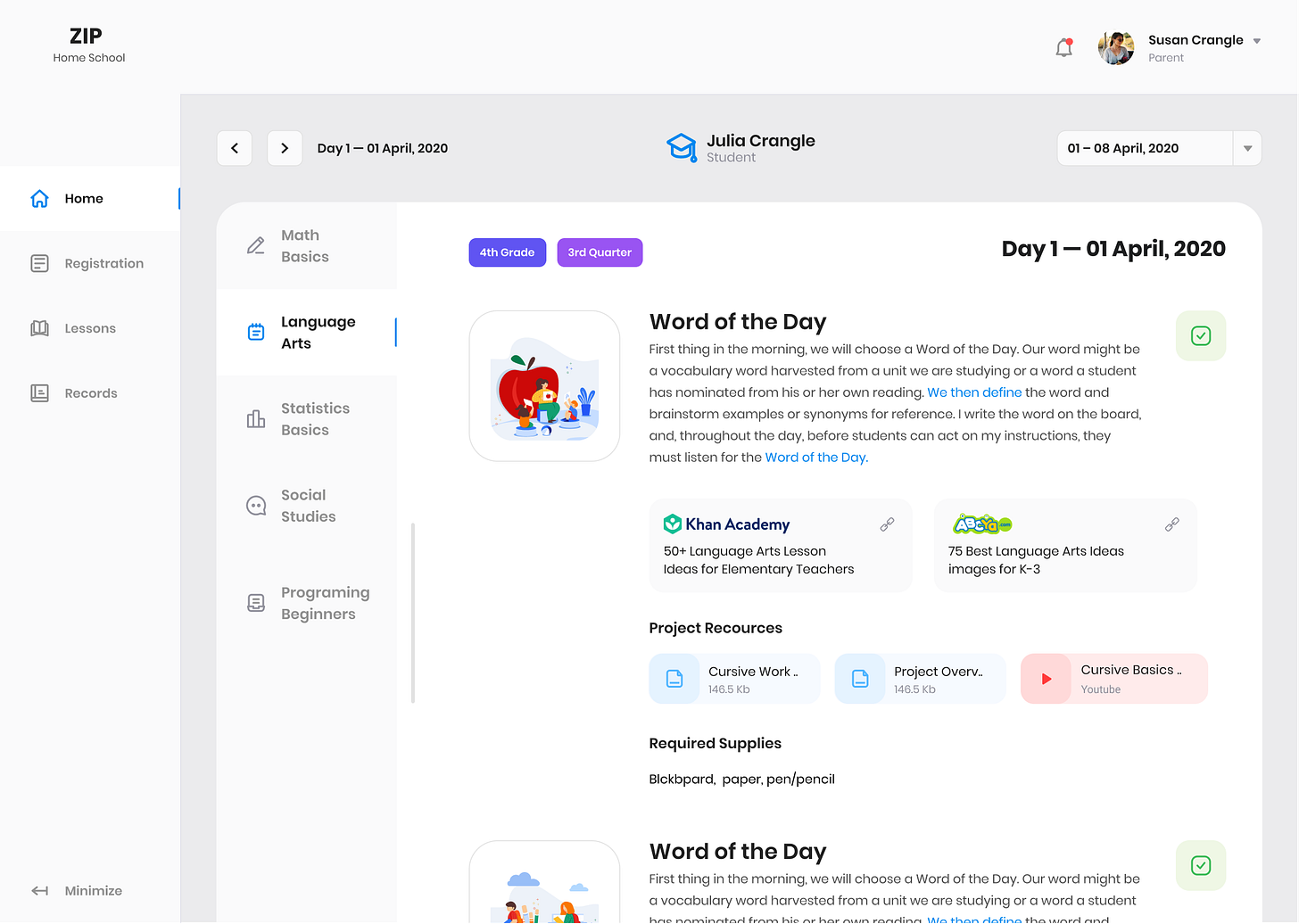Go to previous day with left chevron
Screen dimensions: 1299x924
click(235, 148)
